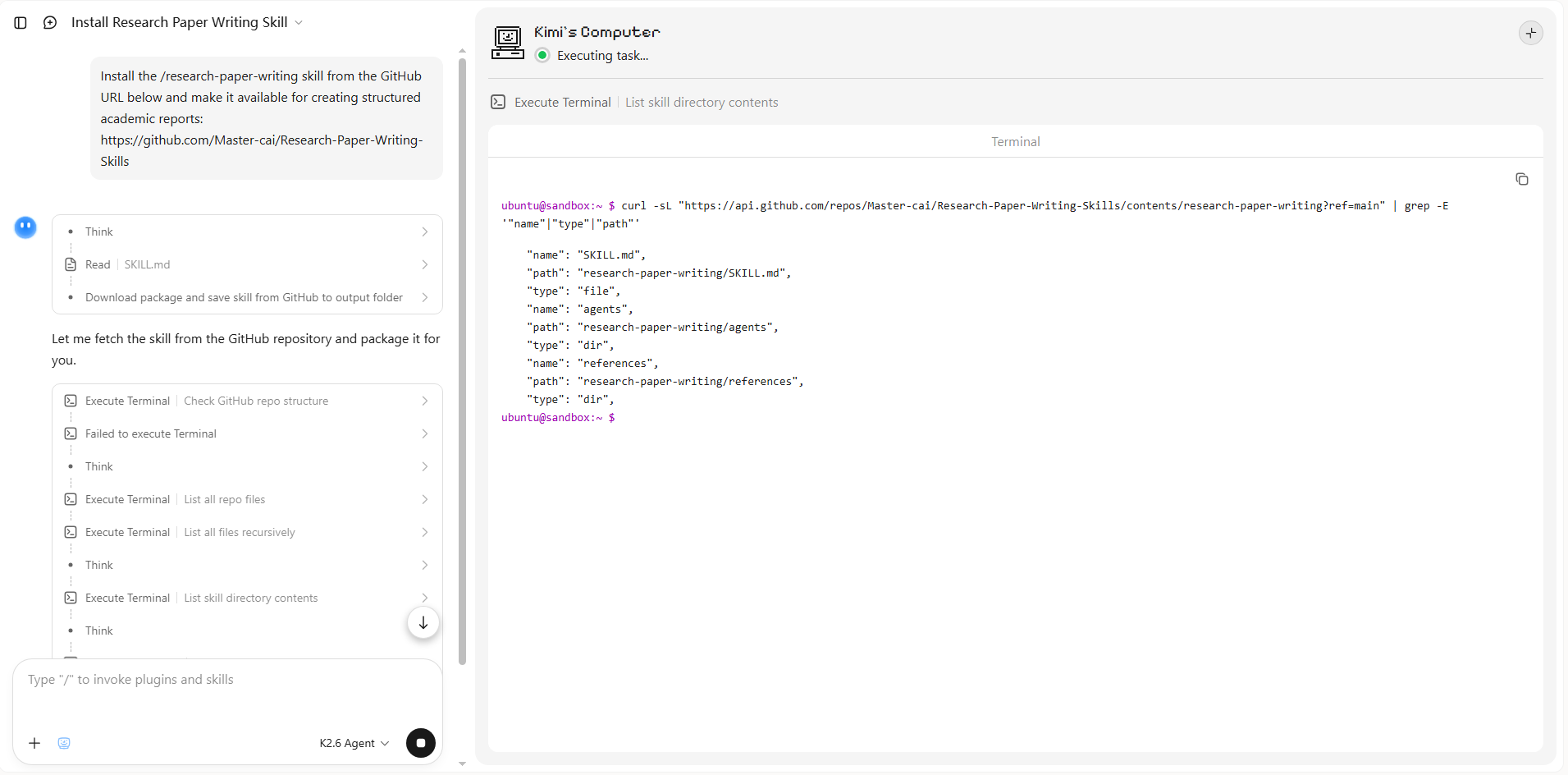The height and width of the screenshot is (775, 1568).
Task: Click the Execute Terminal label in right panel header
Action: (x=563, y=102)
